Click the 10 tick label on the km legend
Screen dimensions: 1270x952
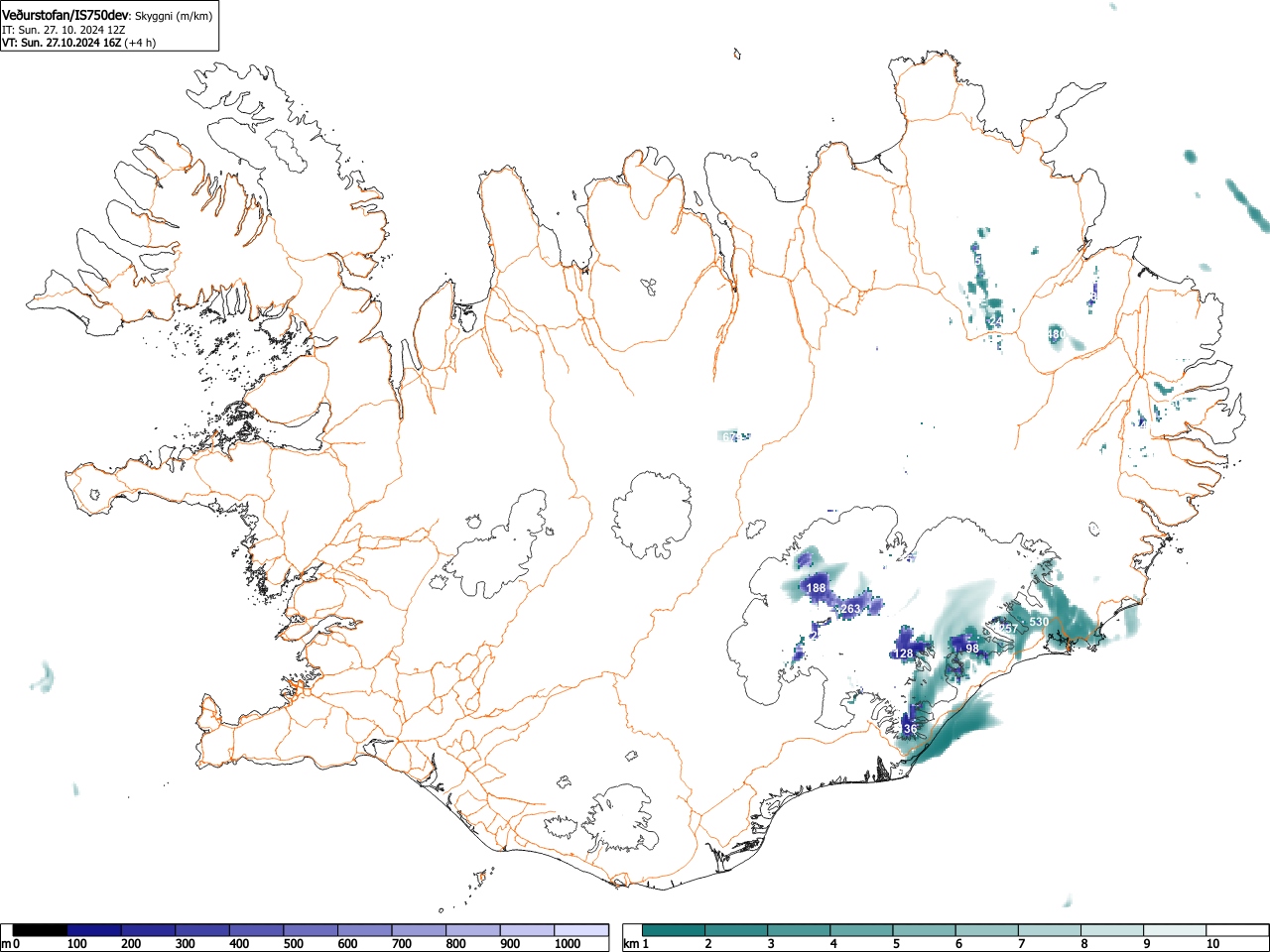(1212, 944)
